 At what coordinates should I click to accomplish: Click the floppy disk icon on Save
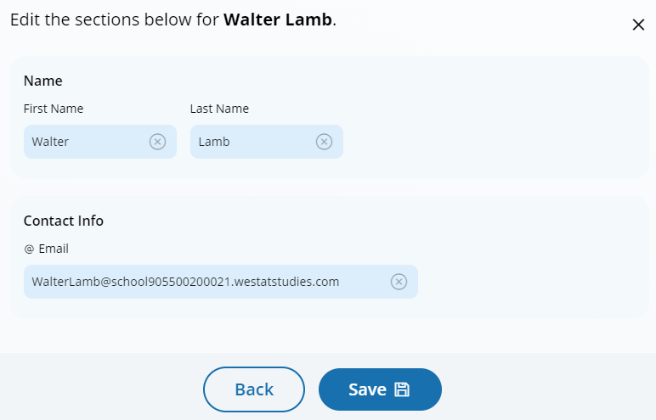[x=402, y=390]
